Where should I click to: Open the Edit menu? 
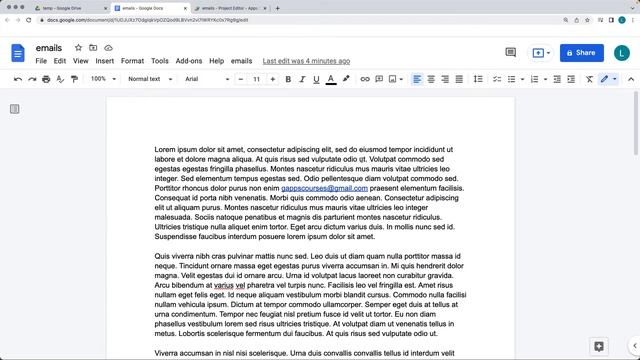60,61
